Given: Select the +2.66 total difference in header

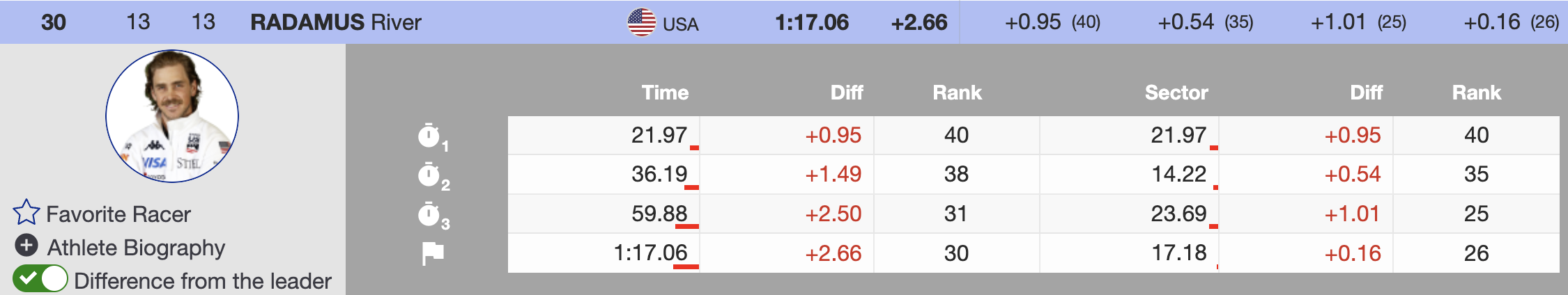Looking at the screenshot, I should click(x=919, y=22).
